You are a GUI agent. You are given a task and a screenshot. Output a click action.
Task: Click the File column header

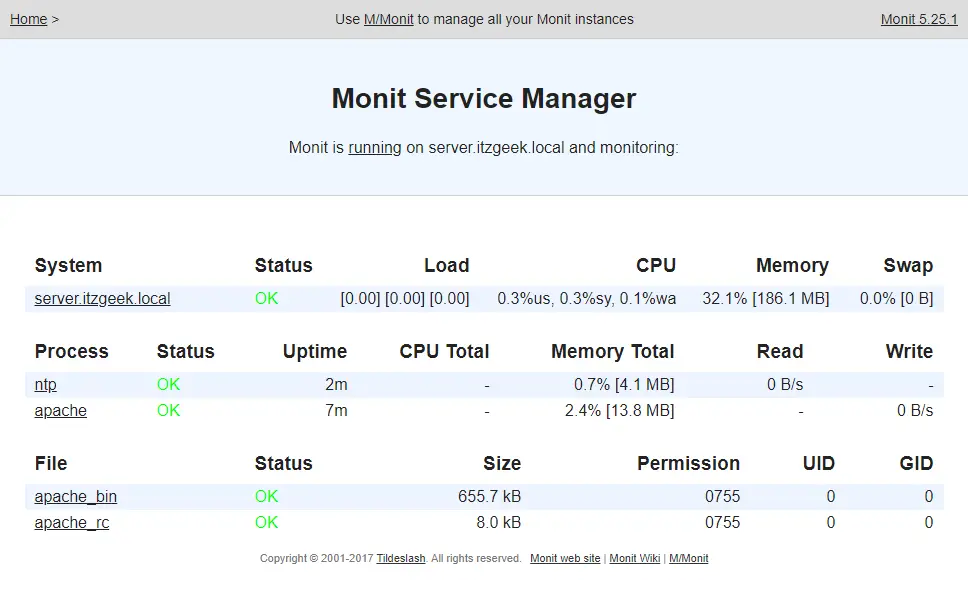point(51,463)
